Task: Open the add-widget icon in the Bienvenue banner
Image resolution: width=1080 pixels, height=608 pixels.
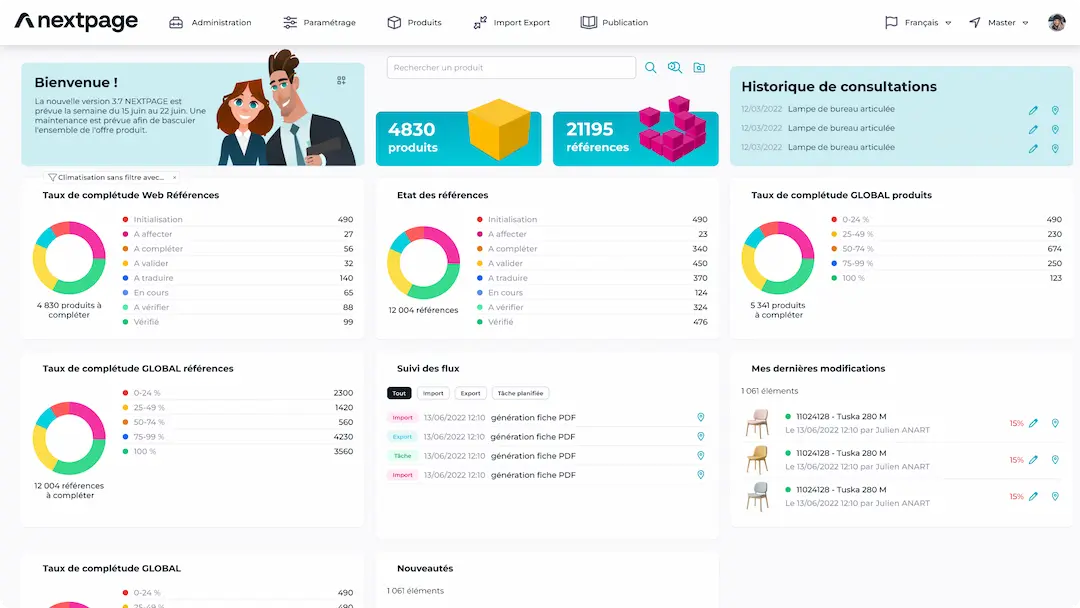Action: [x=341, y=80]
